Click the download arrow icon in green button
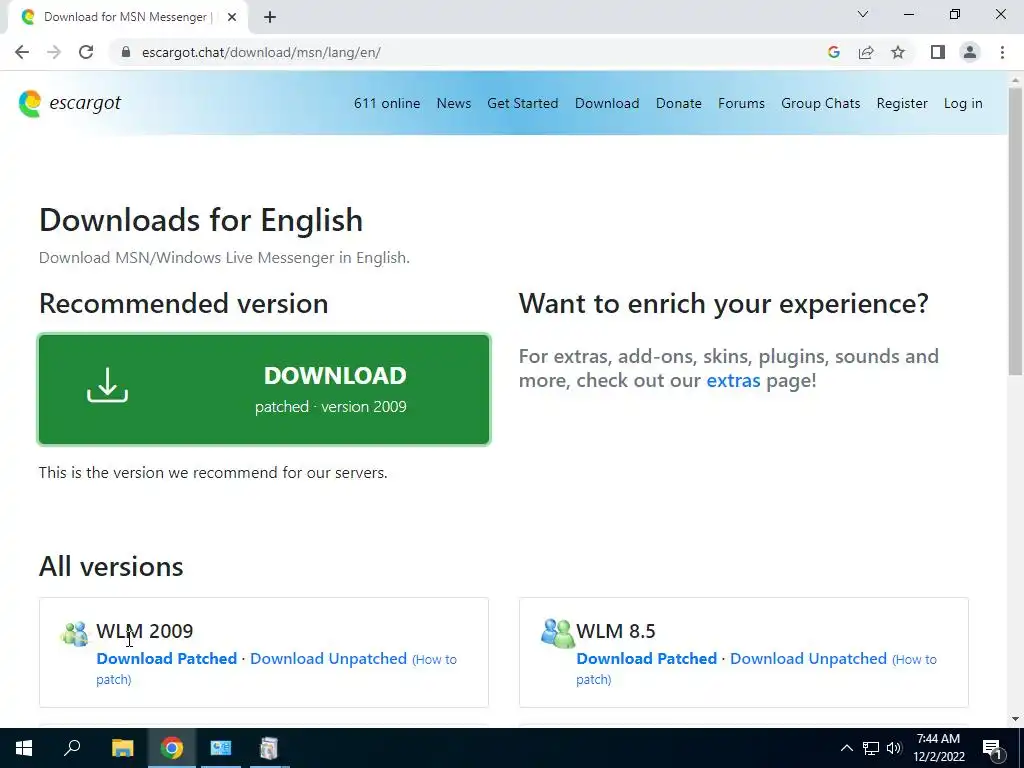 click(108, 385)
